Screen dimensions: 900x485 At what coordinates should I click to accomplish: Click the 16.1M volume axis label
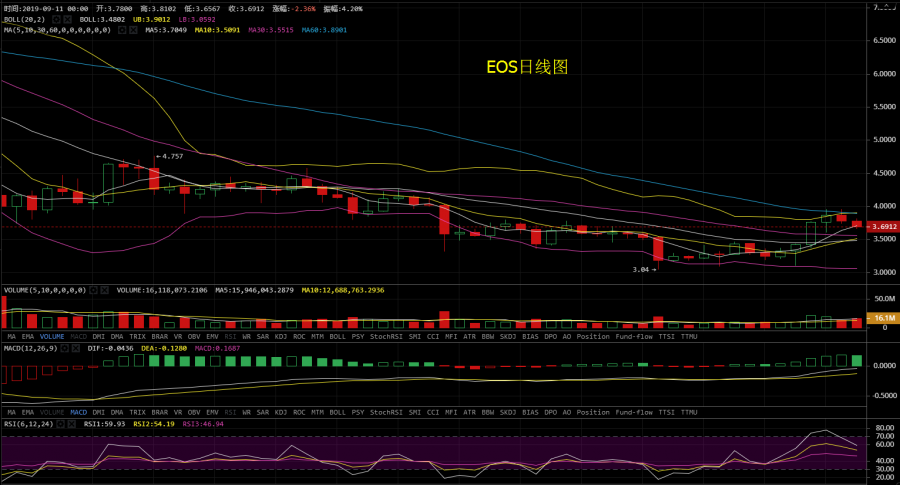[x=883, y=318]
